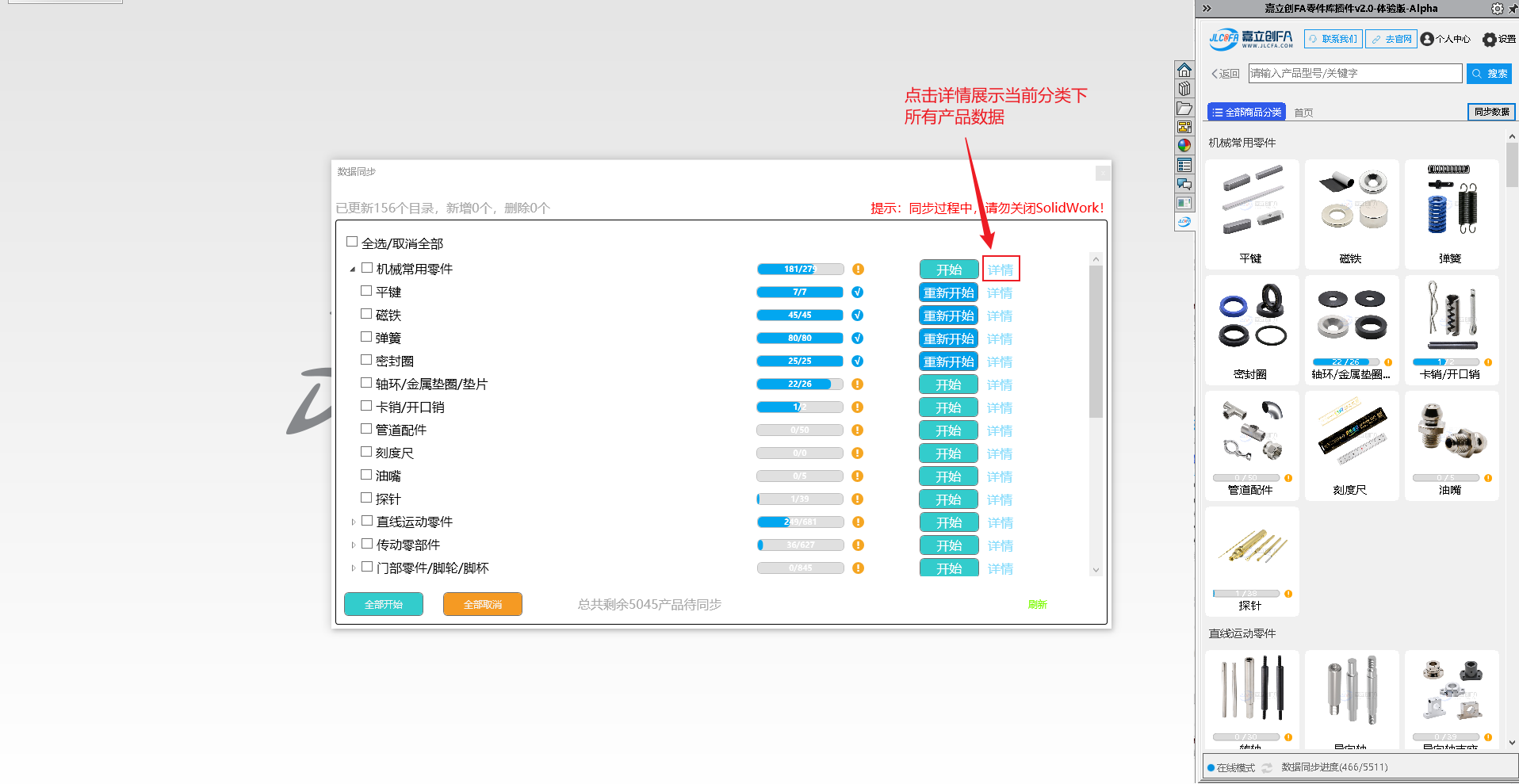The width and height of the screenshot is (1519, 784).
Task: Click the plugin title bar gear icon
Action: pos(1496,9)
